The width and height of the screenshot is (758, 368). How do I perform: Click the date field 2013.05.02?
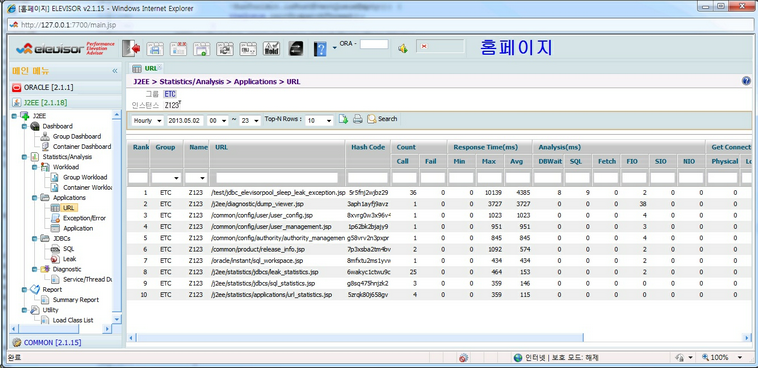185,120
